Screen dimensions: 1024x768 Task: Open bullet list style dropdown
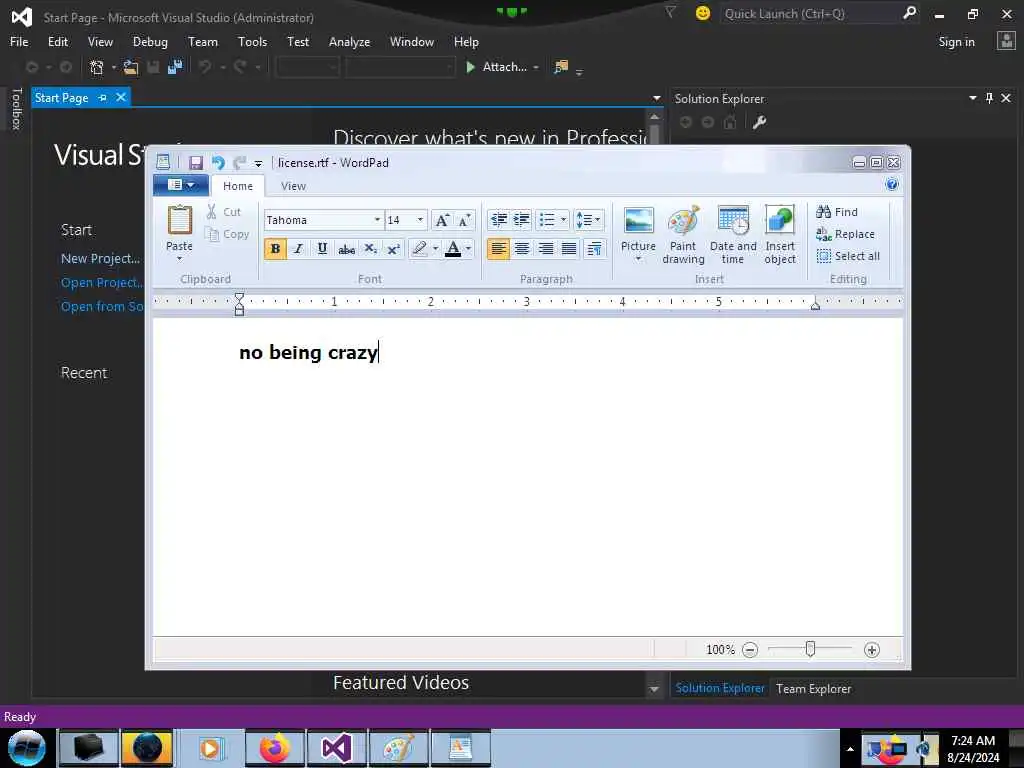563,220
